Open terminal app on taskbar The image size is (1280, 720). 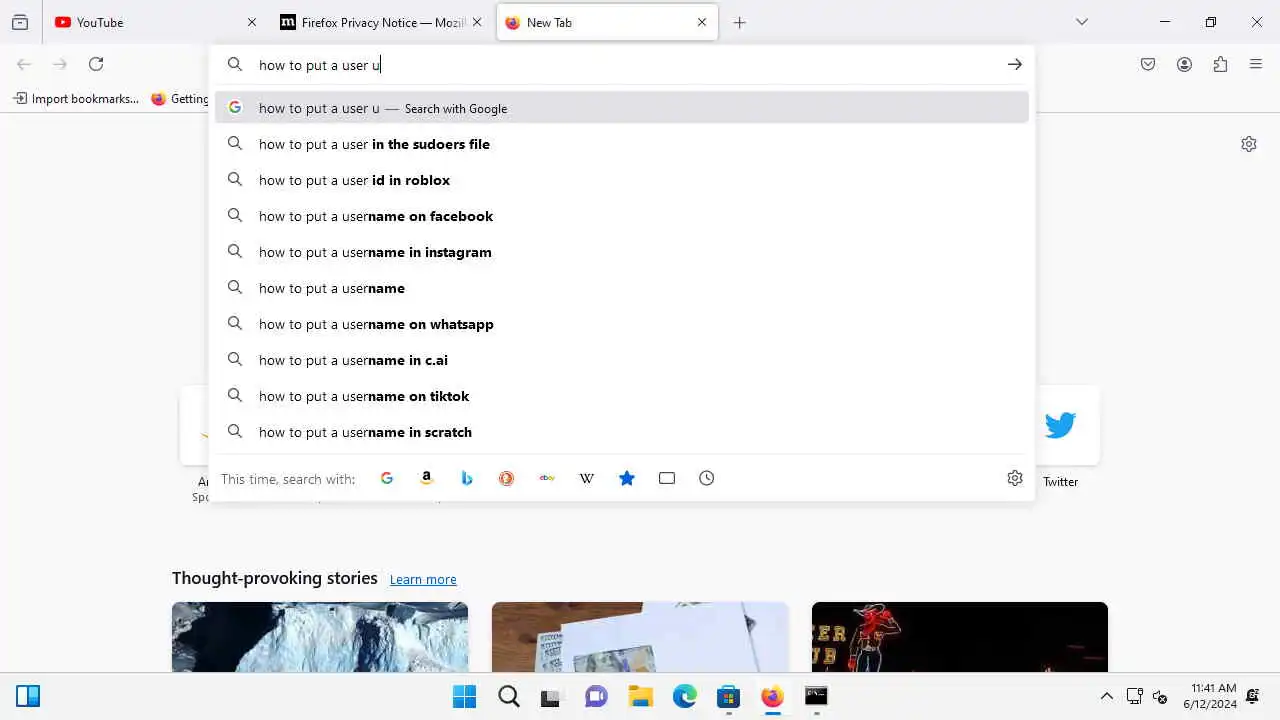click(816, 696)
